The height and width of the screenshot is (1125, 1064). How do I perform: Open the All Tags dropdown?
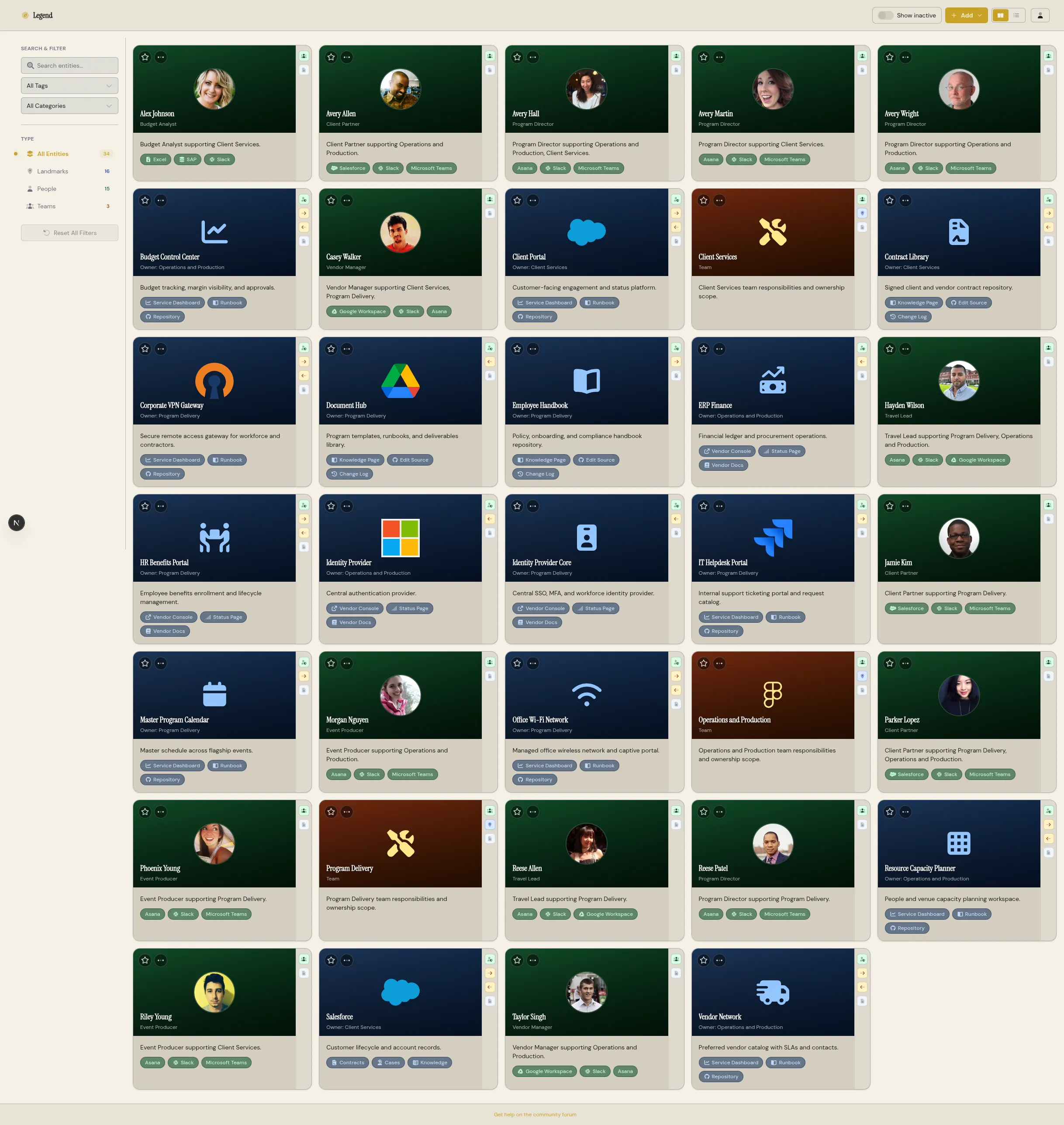70,86
